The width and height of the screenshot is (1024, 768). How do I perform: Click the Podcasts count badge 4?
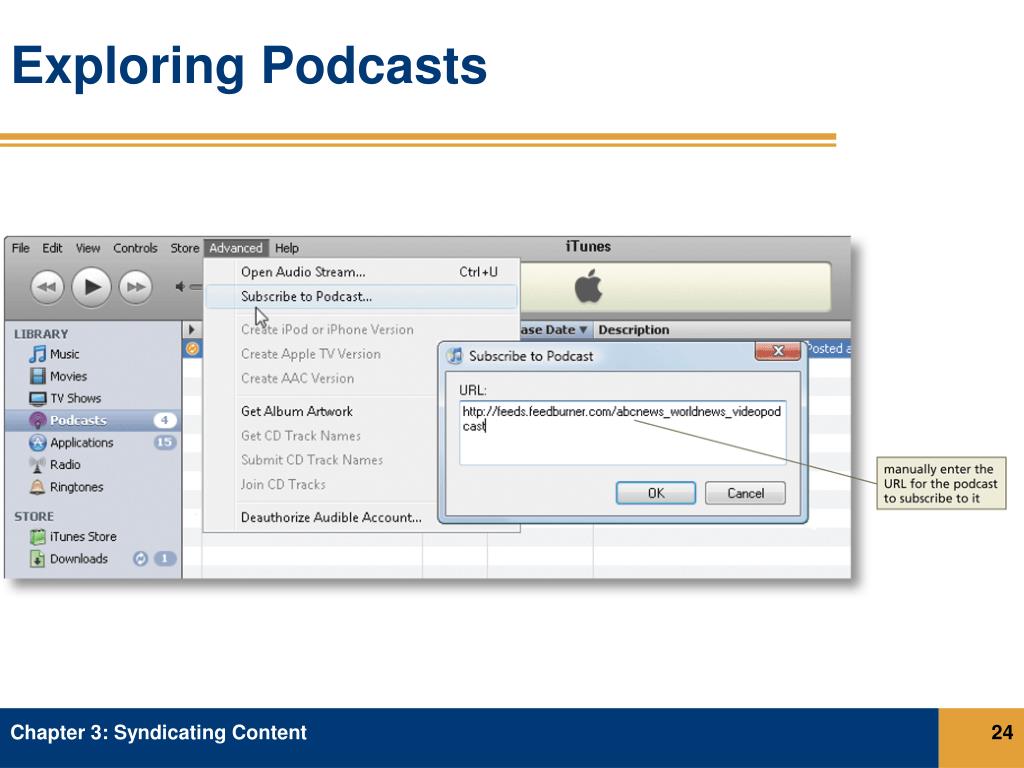[165, 421]
